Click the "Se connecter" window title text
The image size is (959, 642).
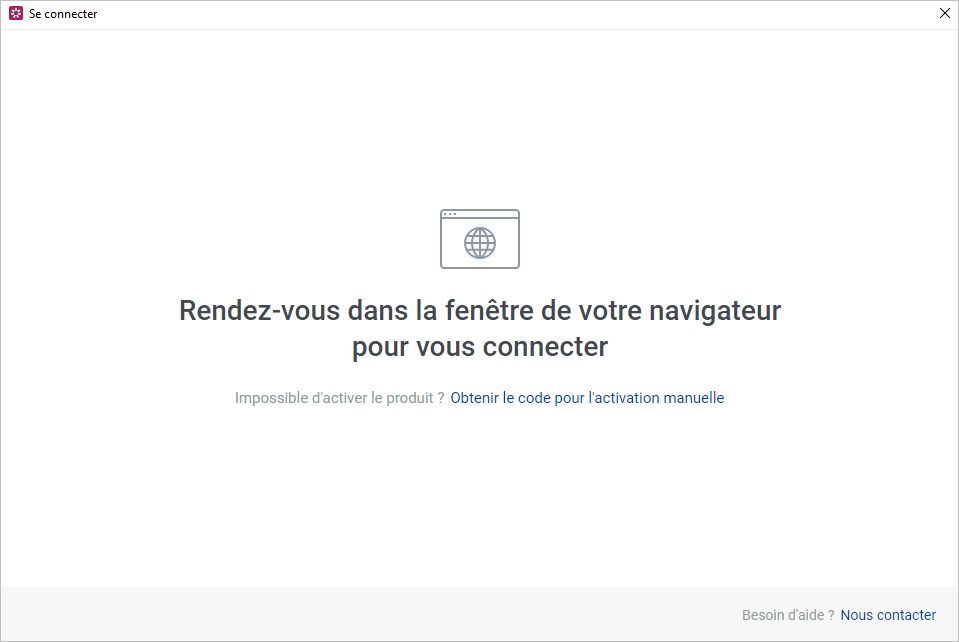63,14
